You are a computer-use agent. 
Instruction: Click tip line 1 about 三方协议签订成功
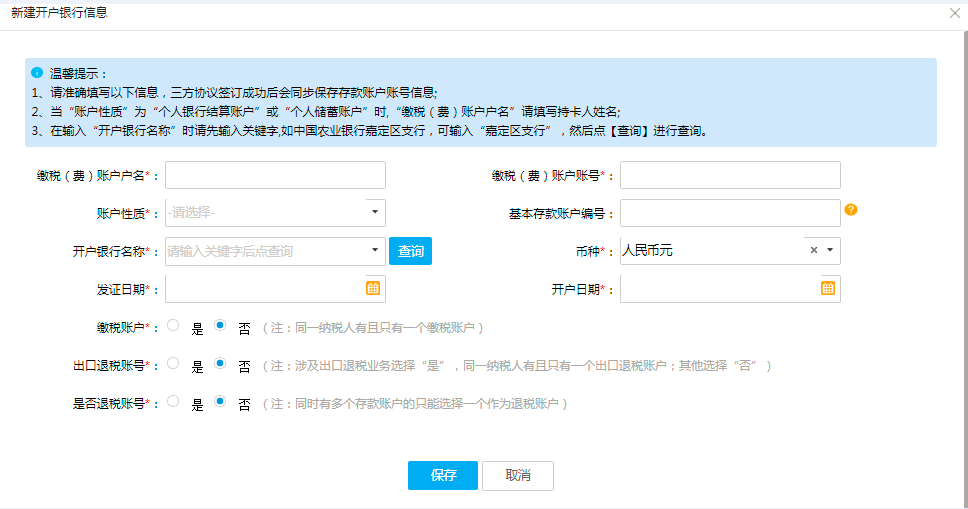pos(235,93)
